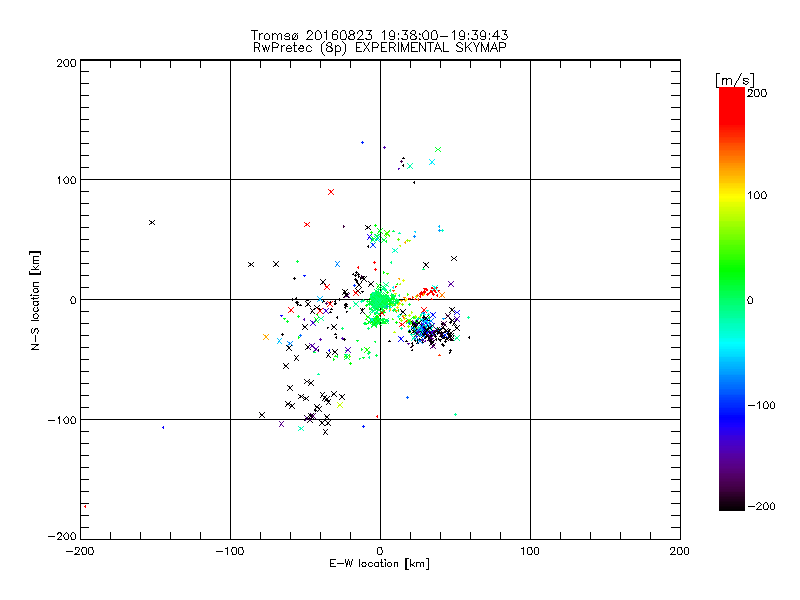The width and height of the screenshot is (800, 600).
Task: Click the title text 'Tromsø 20160823 19:38:00-19:39:43'
Action: click(379, 35)
